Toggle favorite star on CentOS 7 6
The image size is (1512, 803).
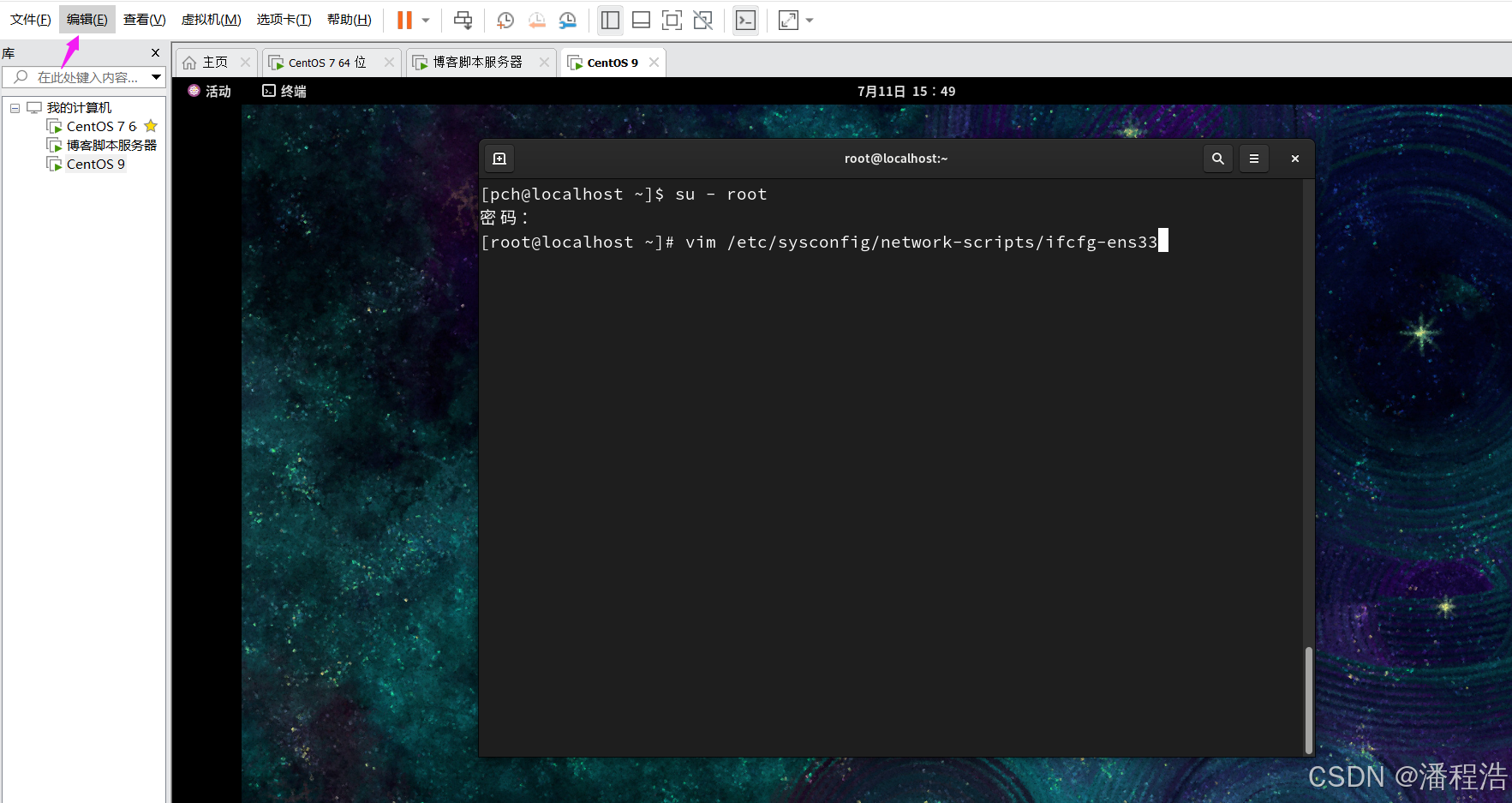[x=151, y=126]
